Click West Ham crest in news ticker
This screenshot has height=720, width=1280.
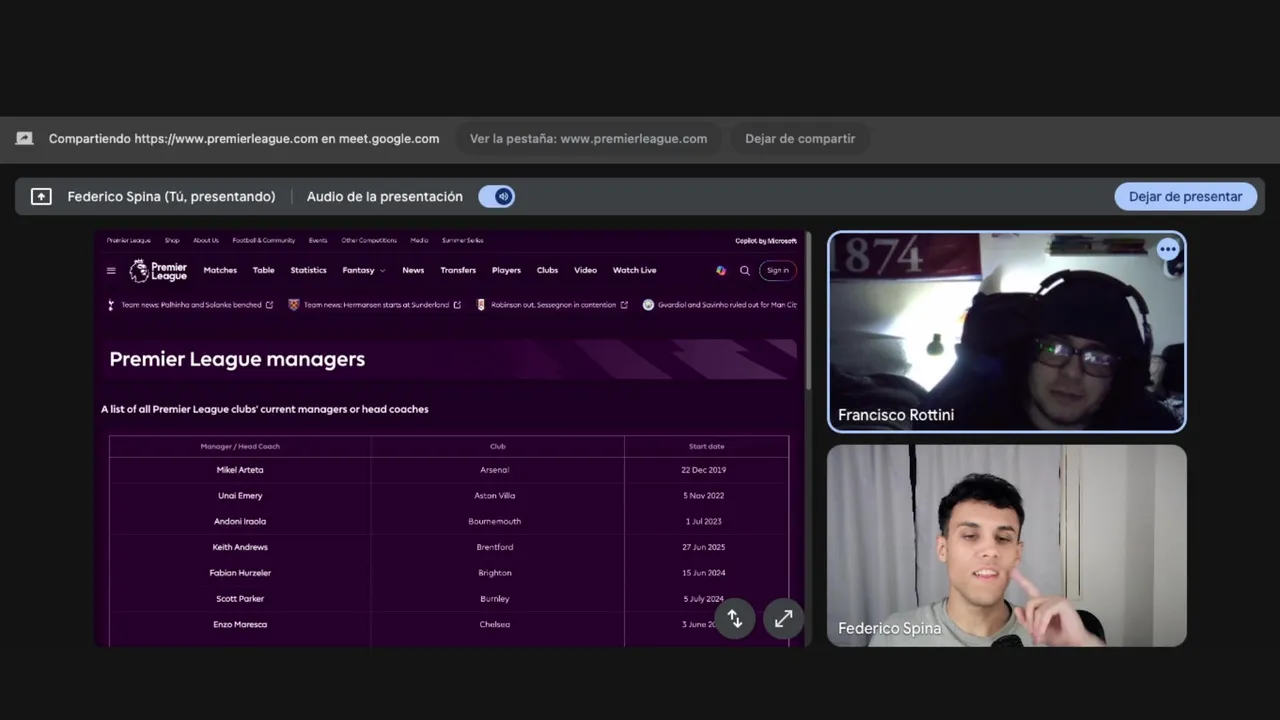click(x=294, y=305)
